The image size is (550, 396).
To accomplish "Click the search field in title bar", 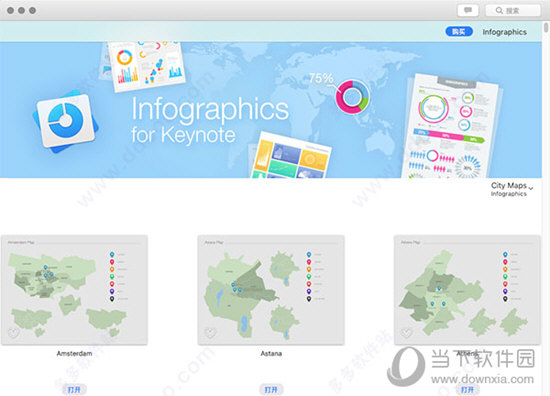I will (x=513, y=11).
